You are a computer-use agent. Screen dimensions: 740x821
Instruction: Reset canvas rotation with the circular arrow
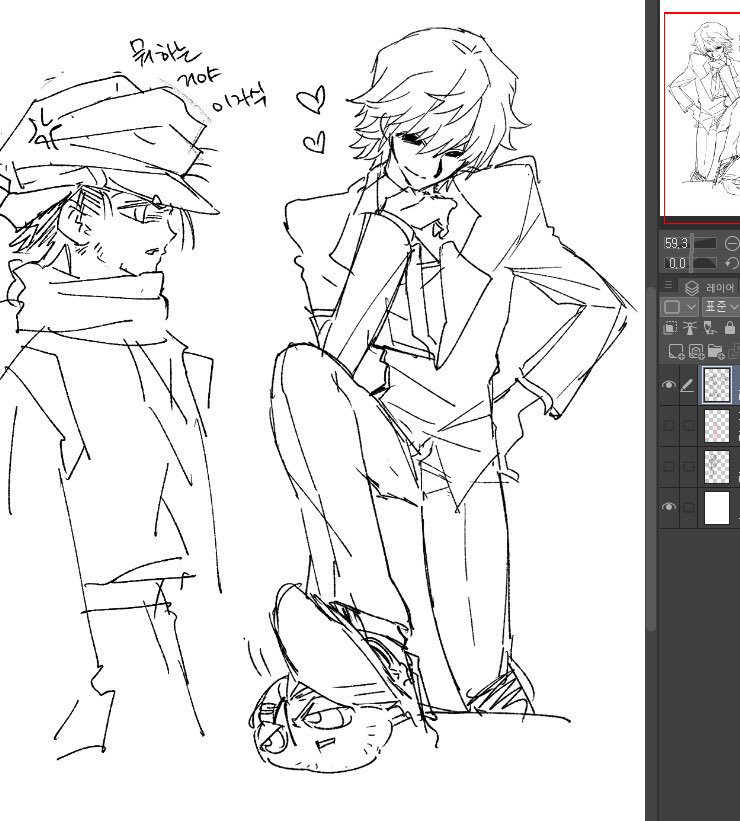coord(732,263)
